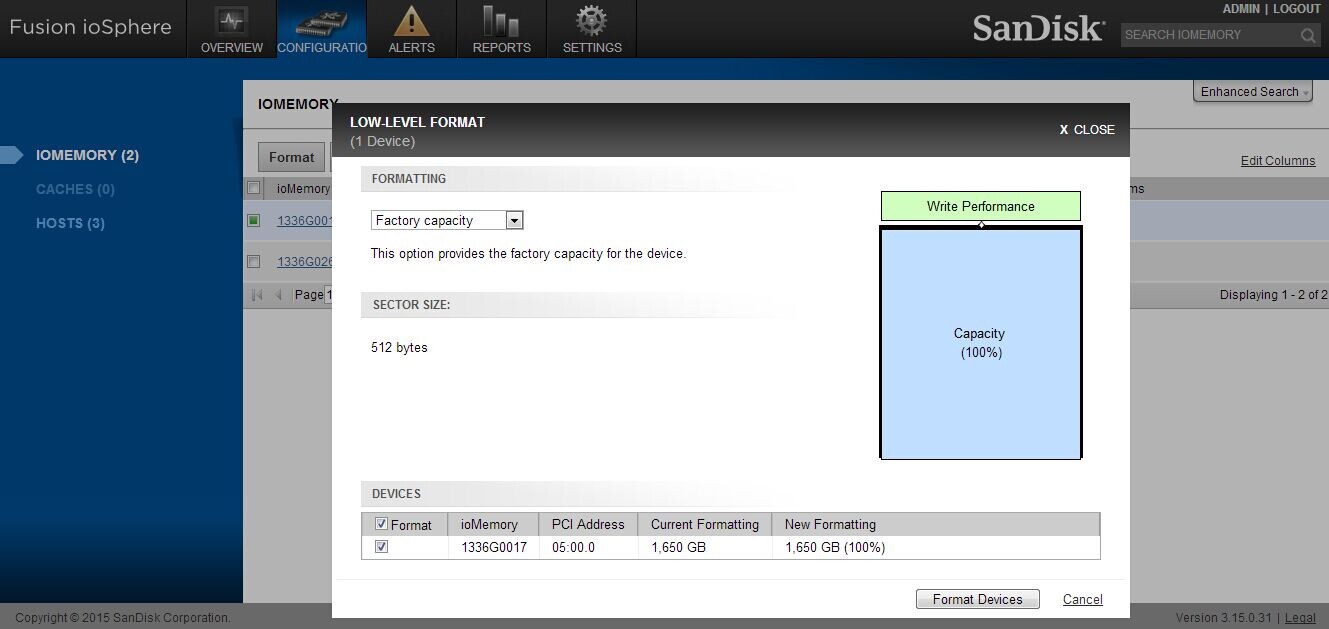Click the blue Capacity (100%) area
This screenshot has height=629, width=1329.
coord(981,343)
